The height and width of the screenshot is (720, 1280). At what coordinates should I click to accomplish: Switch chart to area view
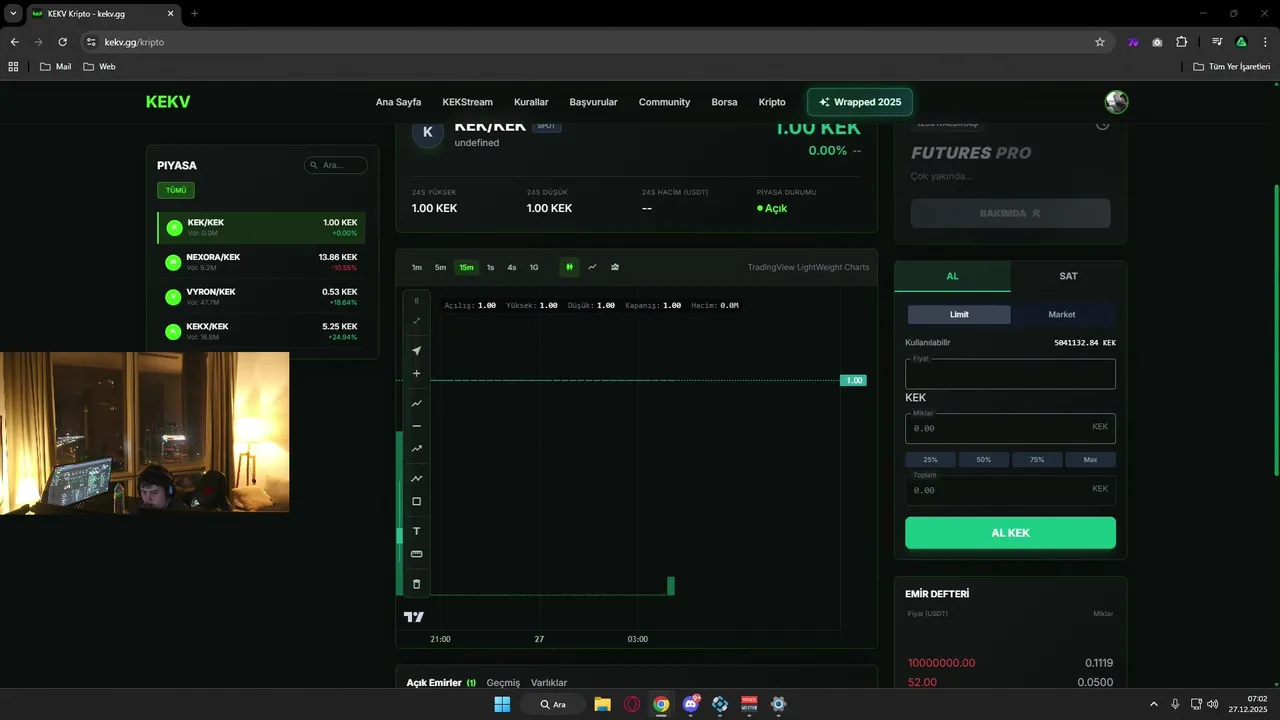tap(615, 267)
